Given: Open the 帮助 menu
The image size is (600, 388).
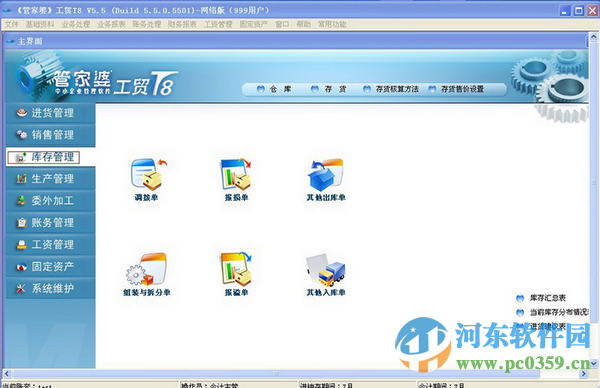Looking at the screenshot, I should click(x=303, y=24).
